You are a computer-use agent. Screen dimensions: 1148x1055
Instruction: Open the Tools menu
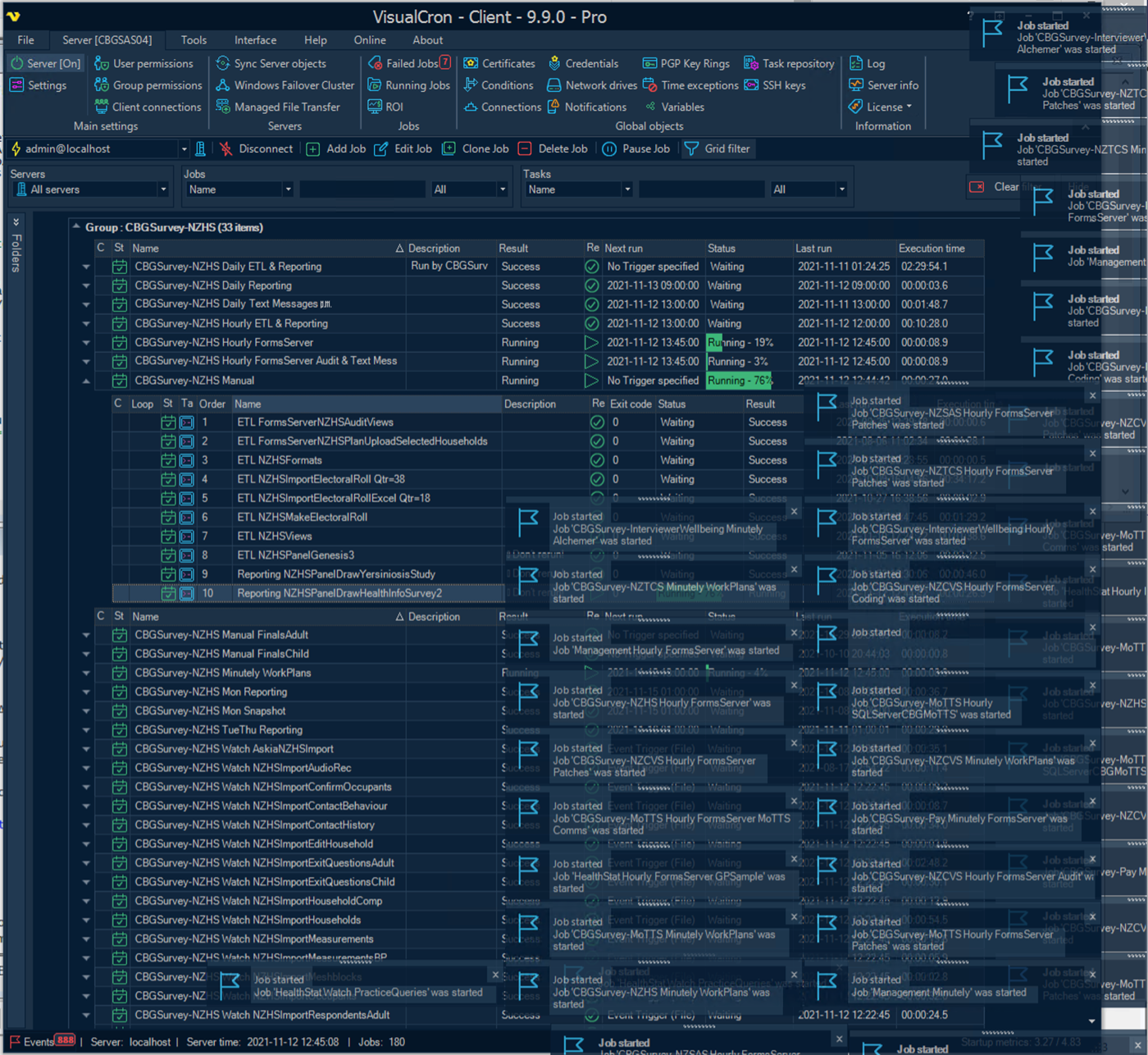coord(194,40)
